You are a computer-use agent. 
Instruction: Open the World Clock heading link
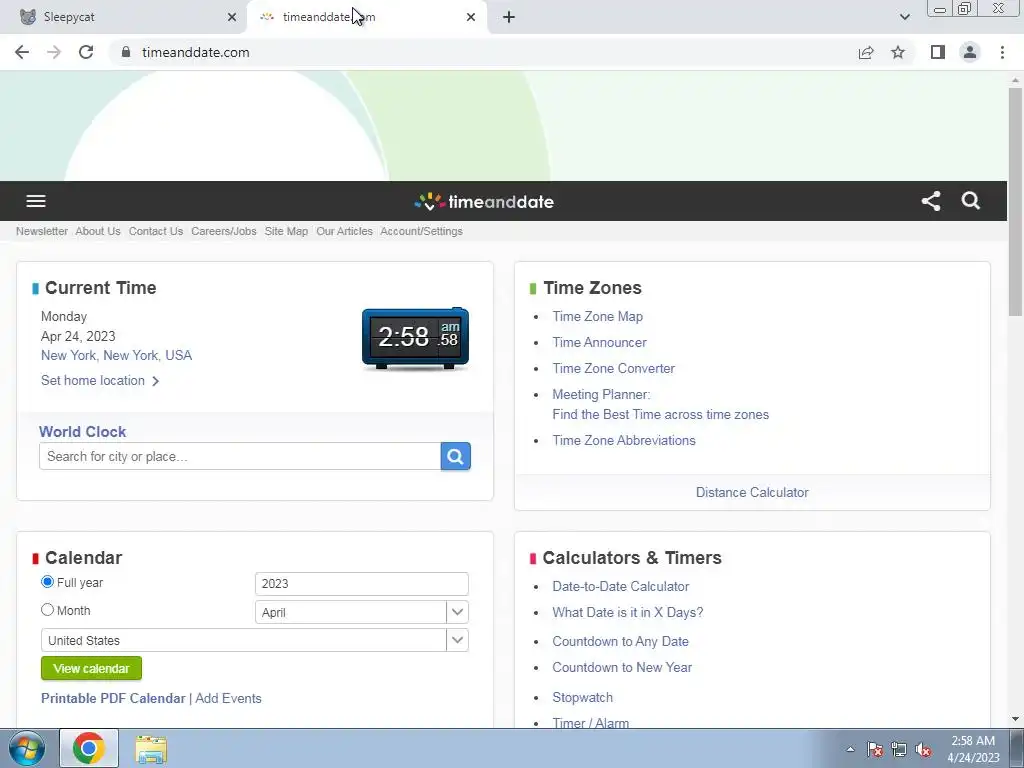pos(82,432)
